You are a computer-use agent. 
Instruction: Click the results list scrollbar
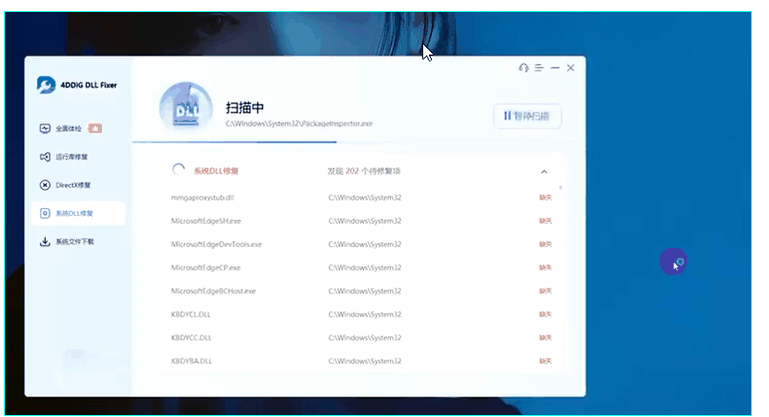tap(560, 187)
